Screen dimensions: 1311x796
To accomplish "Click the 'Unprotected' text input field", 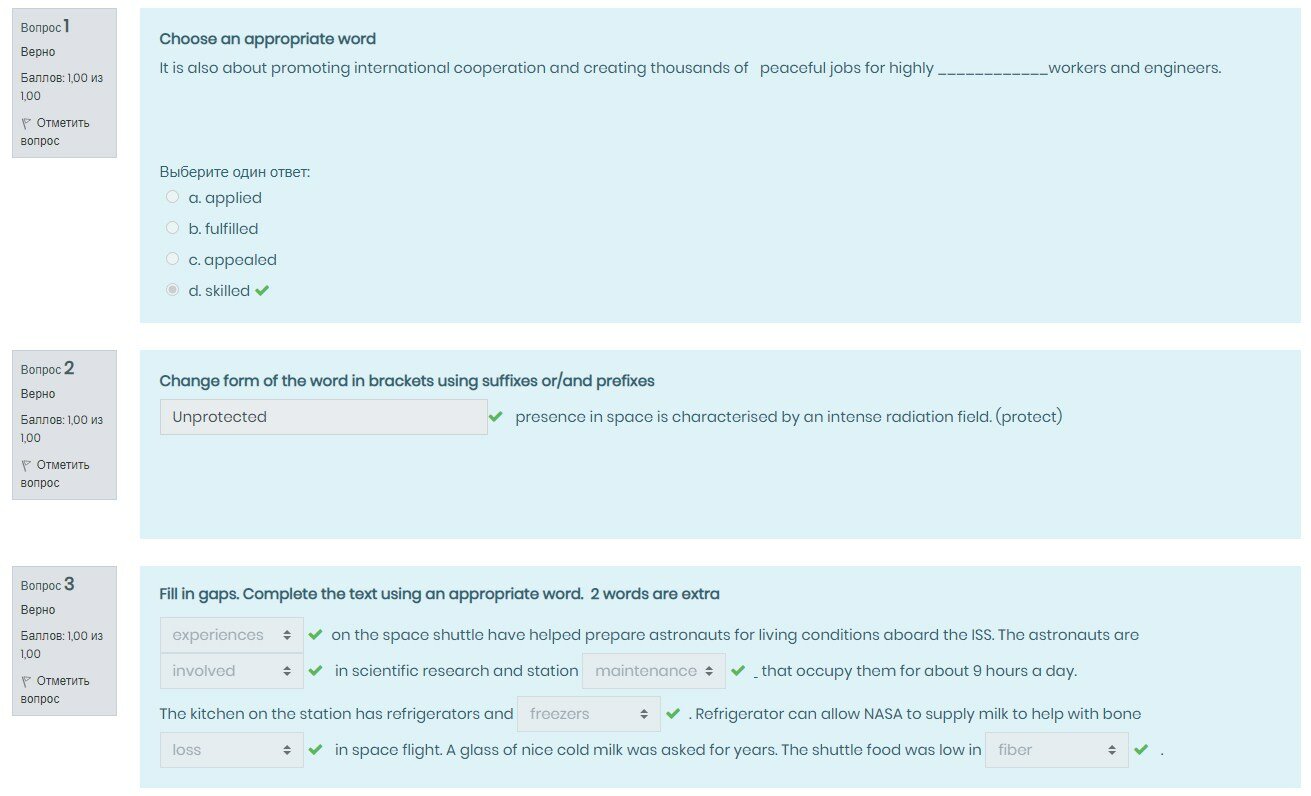I will 323,417.
